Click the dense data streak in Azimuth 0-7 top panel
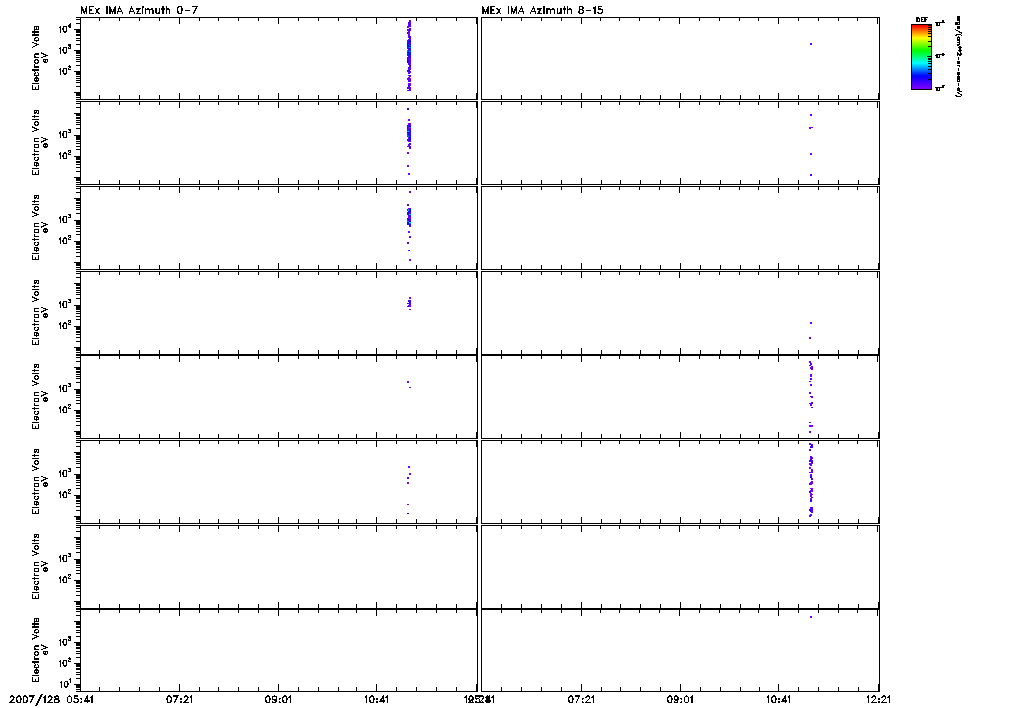This screenshot has height=708, width=1024. [x=409, y=56]
